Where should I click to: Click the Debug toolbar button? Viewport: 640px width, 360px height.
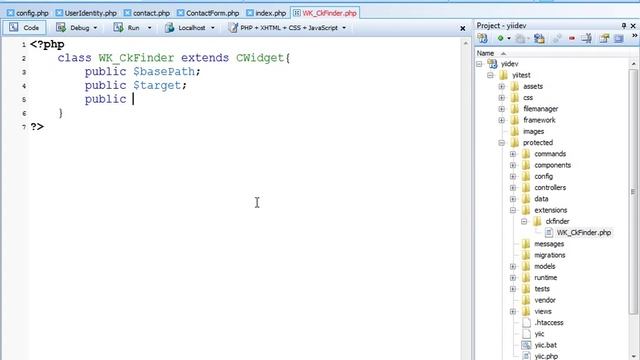[73, 28]
